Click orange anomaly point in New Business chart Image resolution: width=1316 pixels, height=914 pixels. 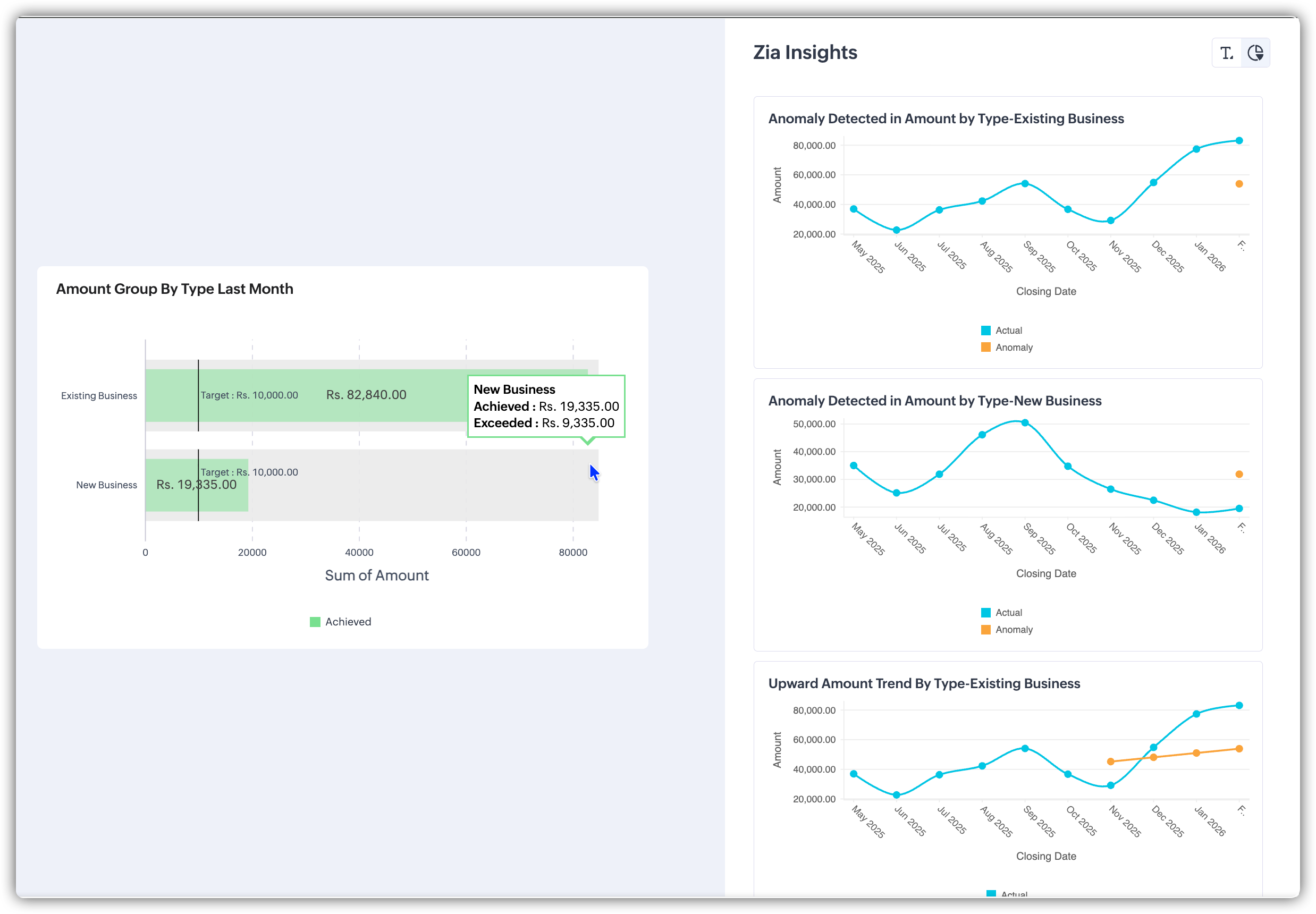click(1239, 474)
